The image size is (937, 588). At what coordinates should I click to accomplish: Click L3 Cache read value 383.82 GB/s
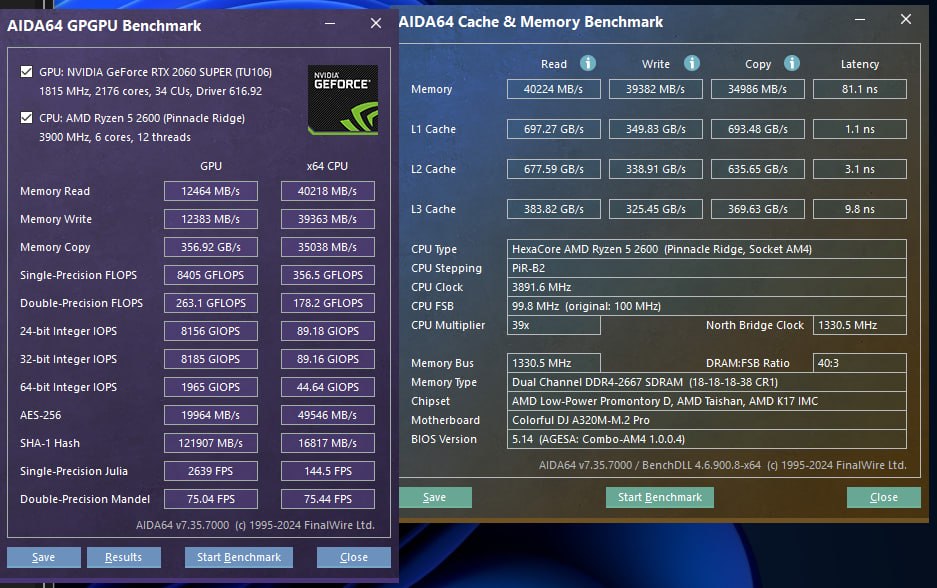554,209
